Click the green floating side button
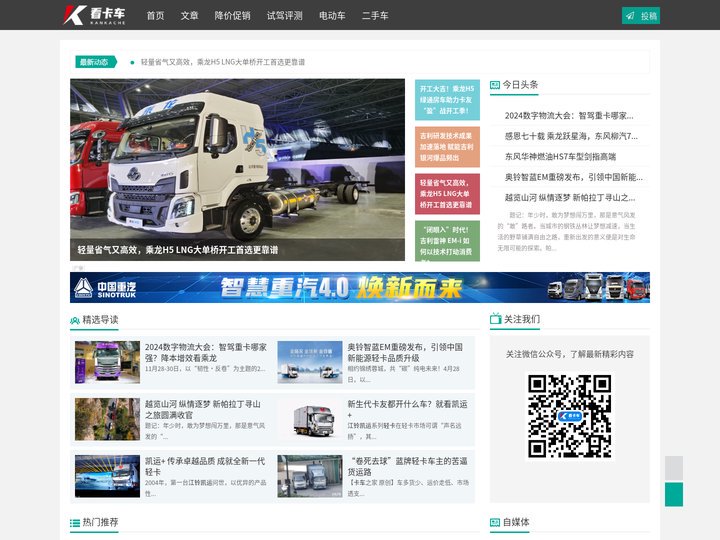This screenshot has height=540, width=720. (674, 494)
